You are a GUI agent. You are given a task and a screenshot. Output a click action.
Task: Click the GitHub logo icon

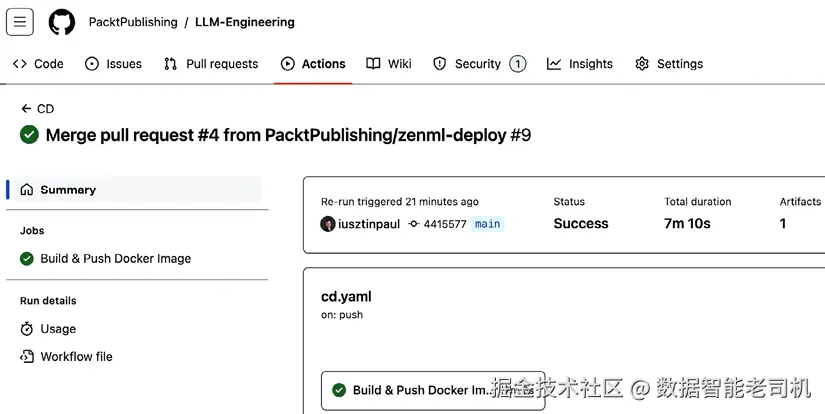(62, 22)
